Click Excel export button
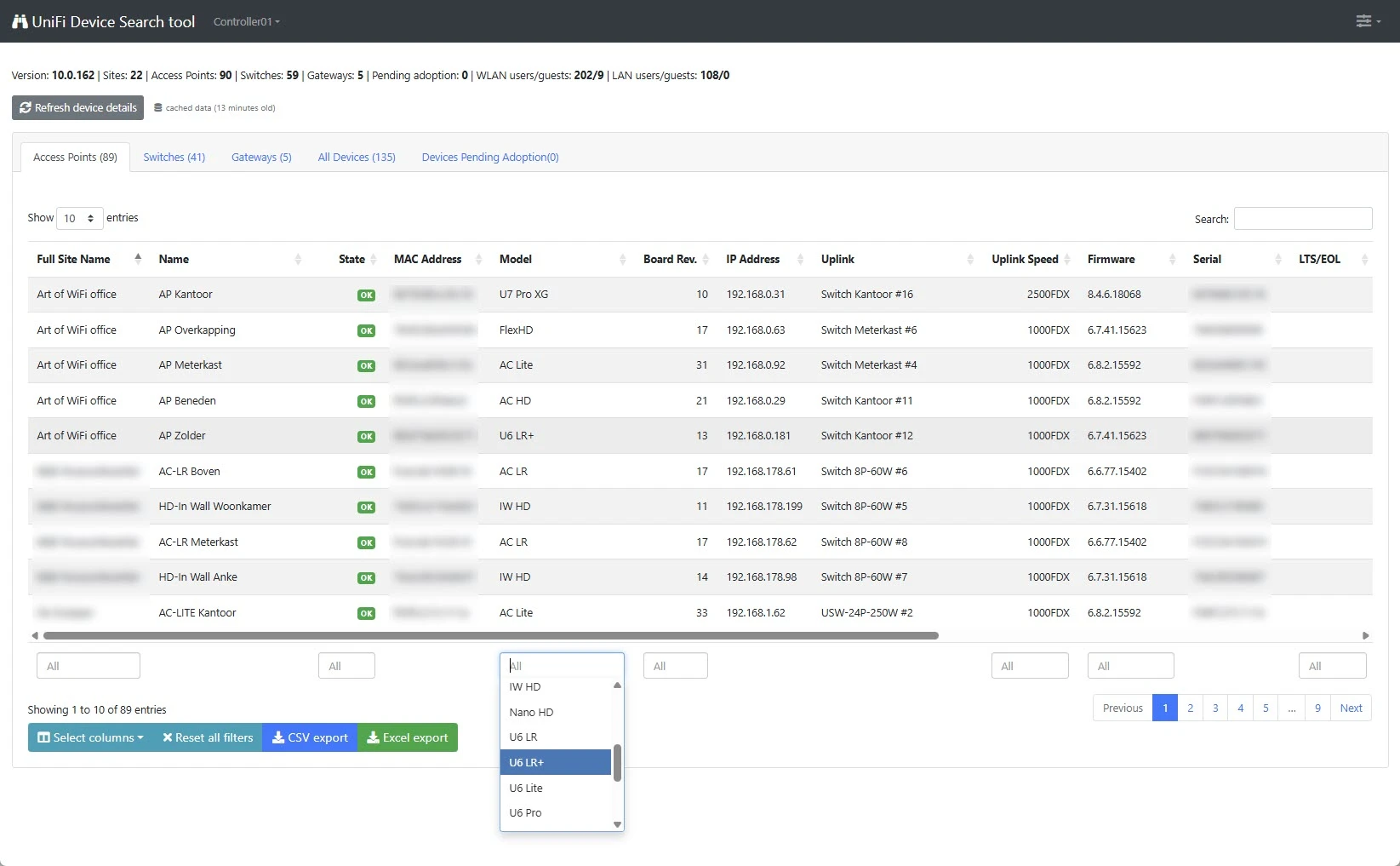1400x866 pixels. (x=408, y=737)
